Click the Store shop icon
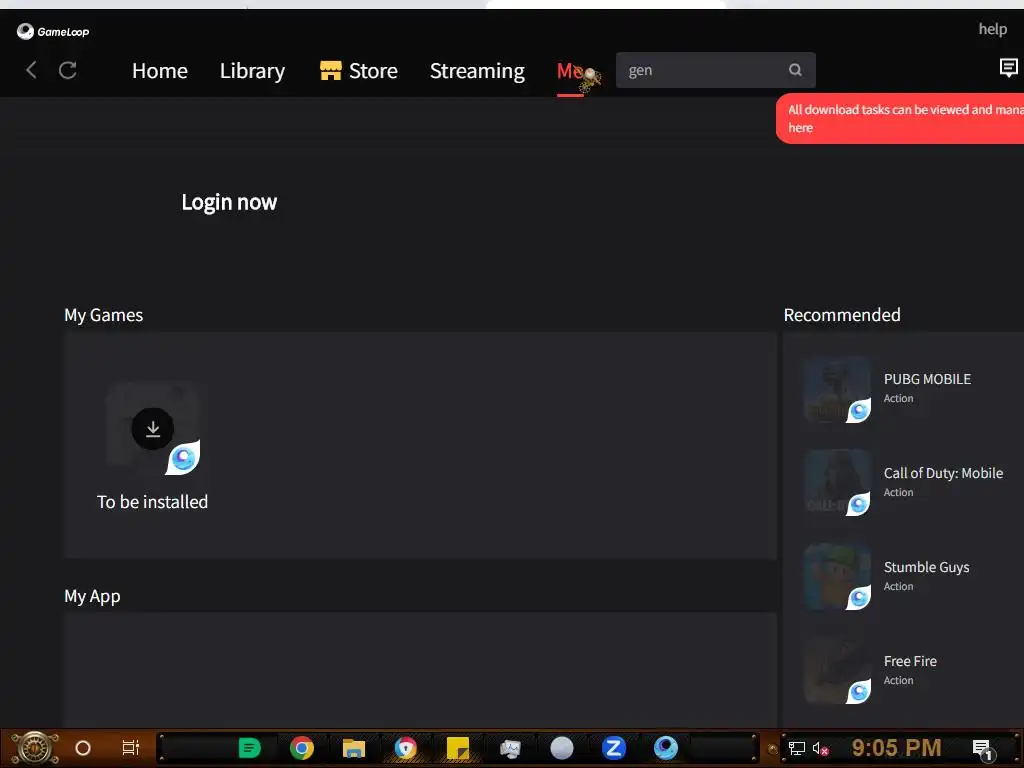 tap(330, 70)
